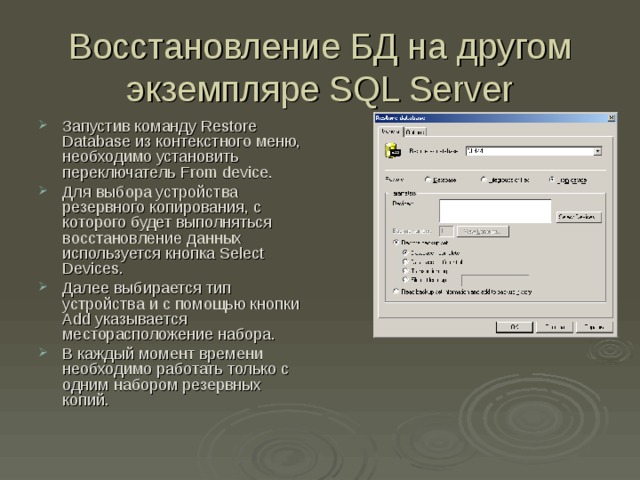
Task: Choose Transaction log radio option
Action: 405,271
